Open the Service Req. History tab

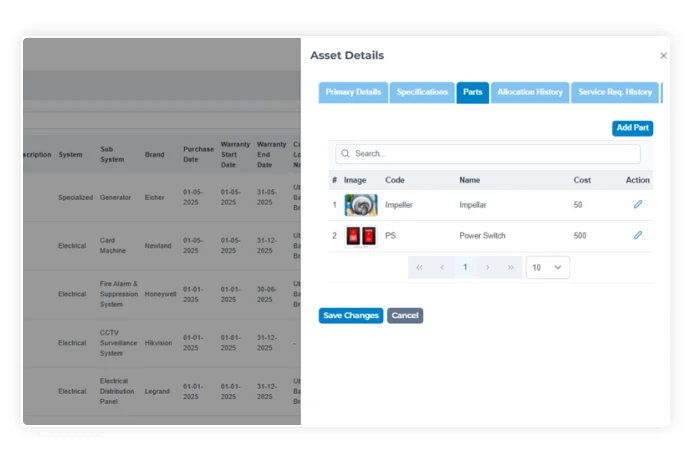click(x=615, y=92)
